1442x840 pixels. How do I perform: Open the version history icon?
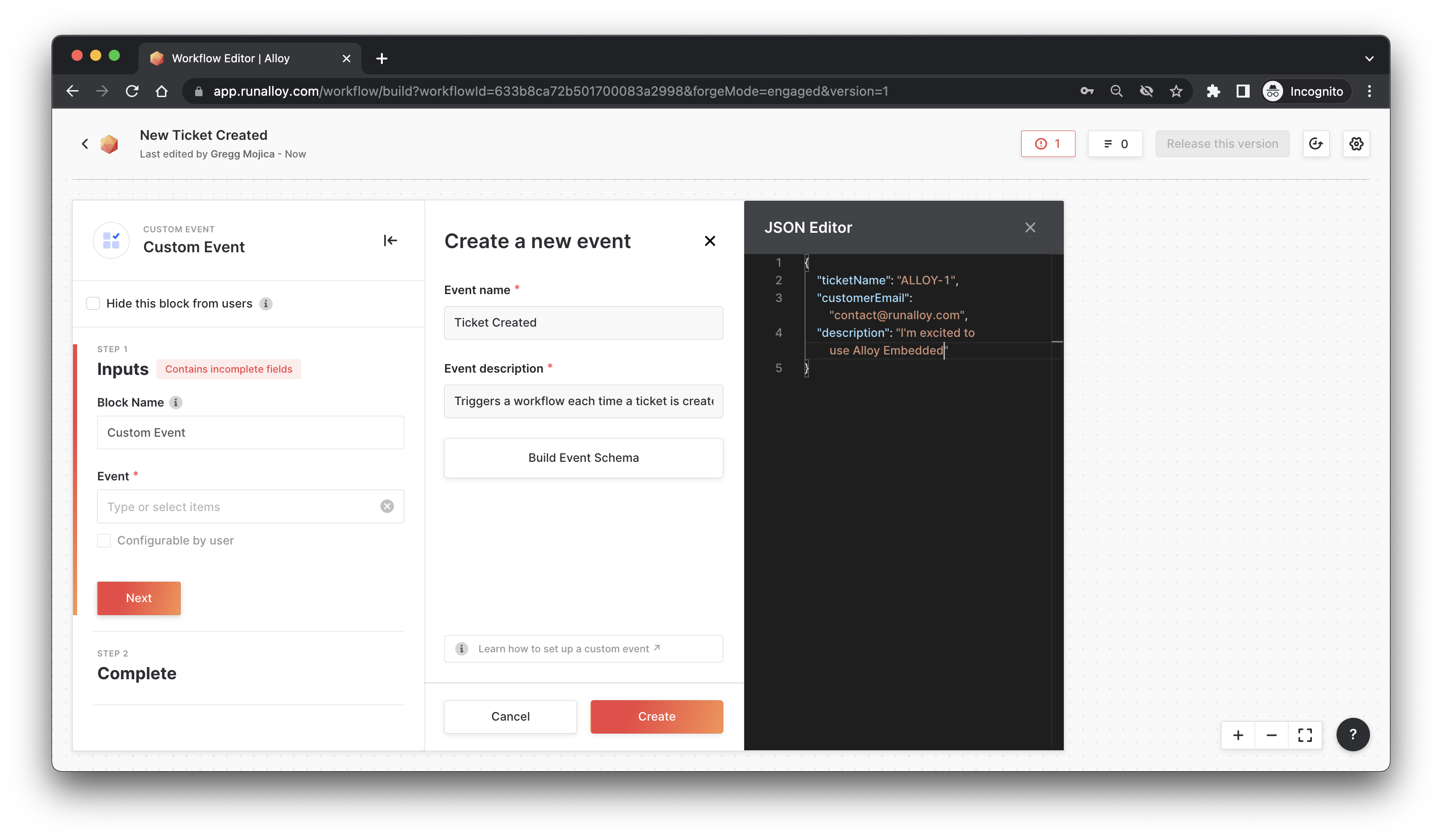[1316, 144]
